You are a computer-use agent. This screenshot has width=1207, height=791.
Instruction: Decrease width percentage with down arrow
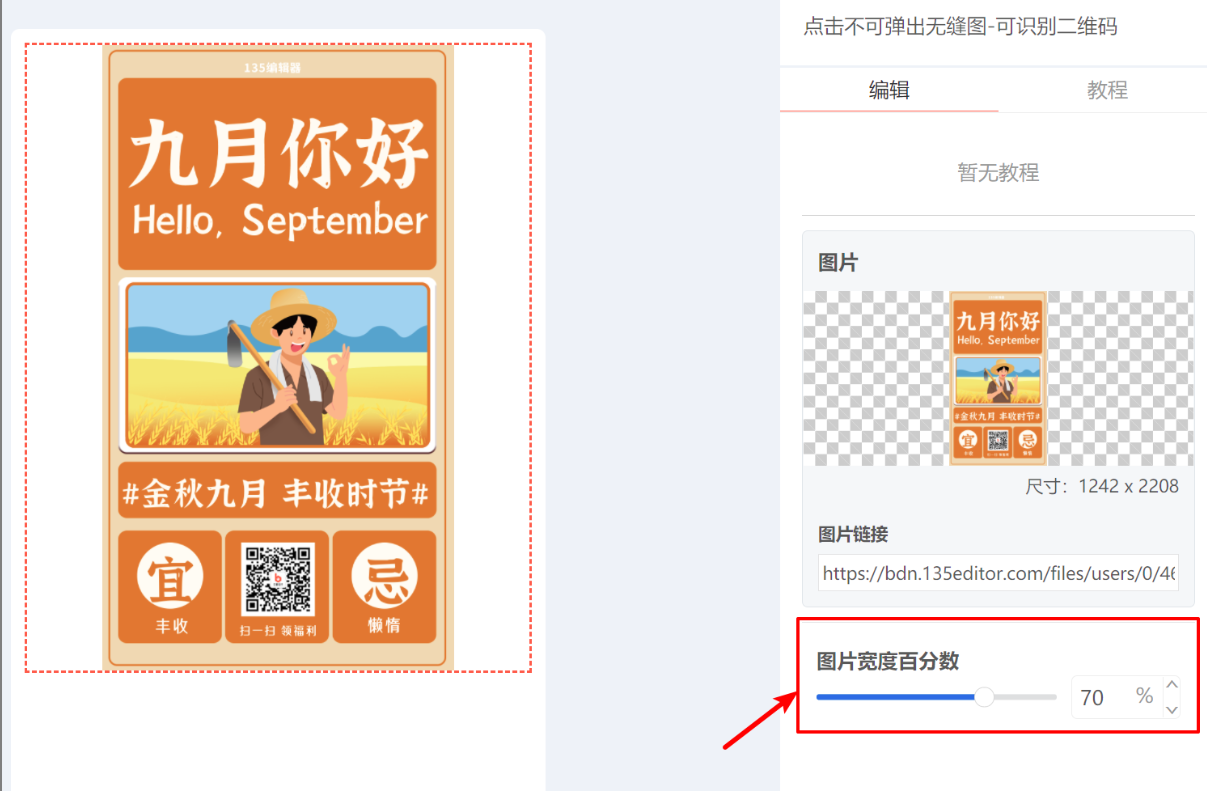1172,709
